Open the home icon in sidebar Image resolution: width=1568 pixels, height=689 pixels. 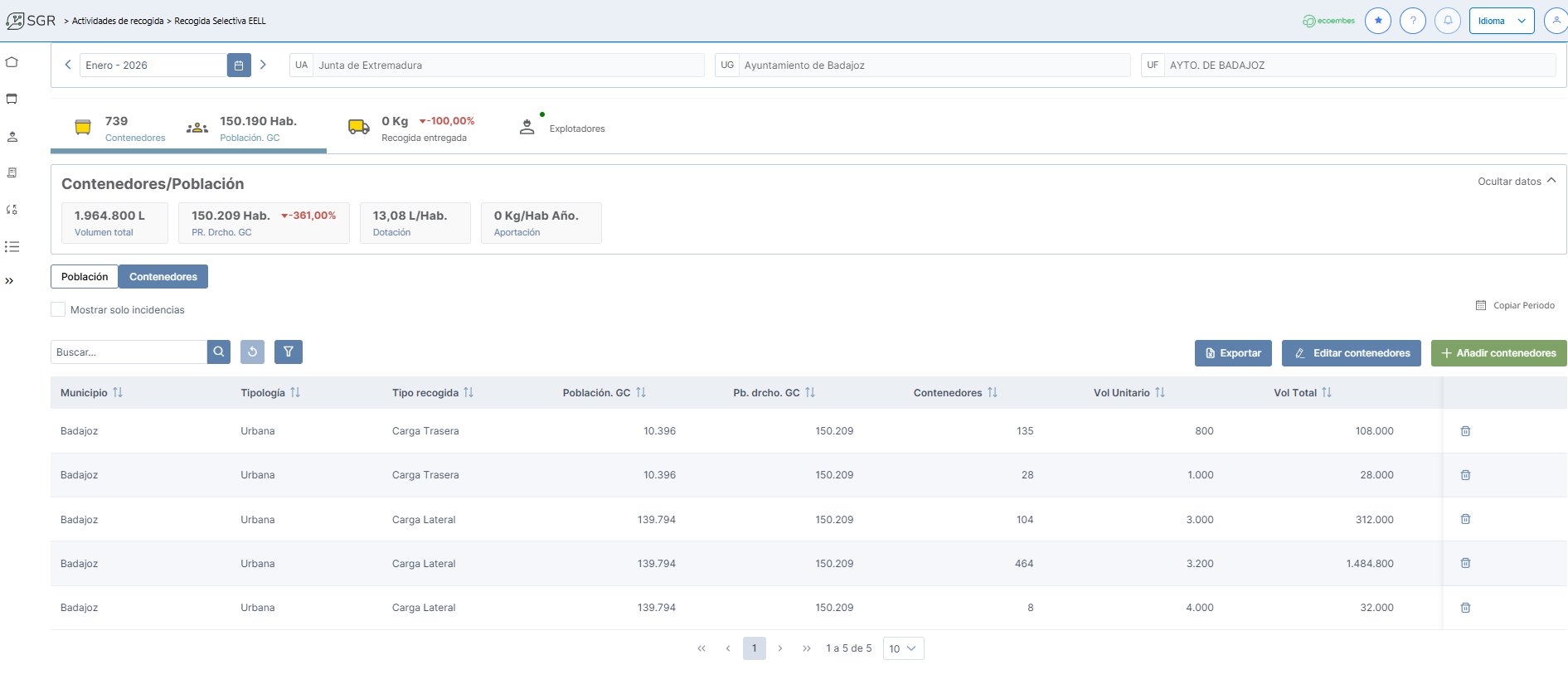coord(12,62)
